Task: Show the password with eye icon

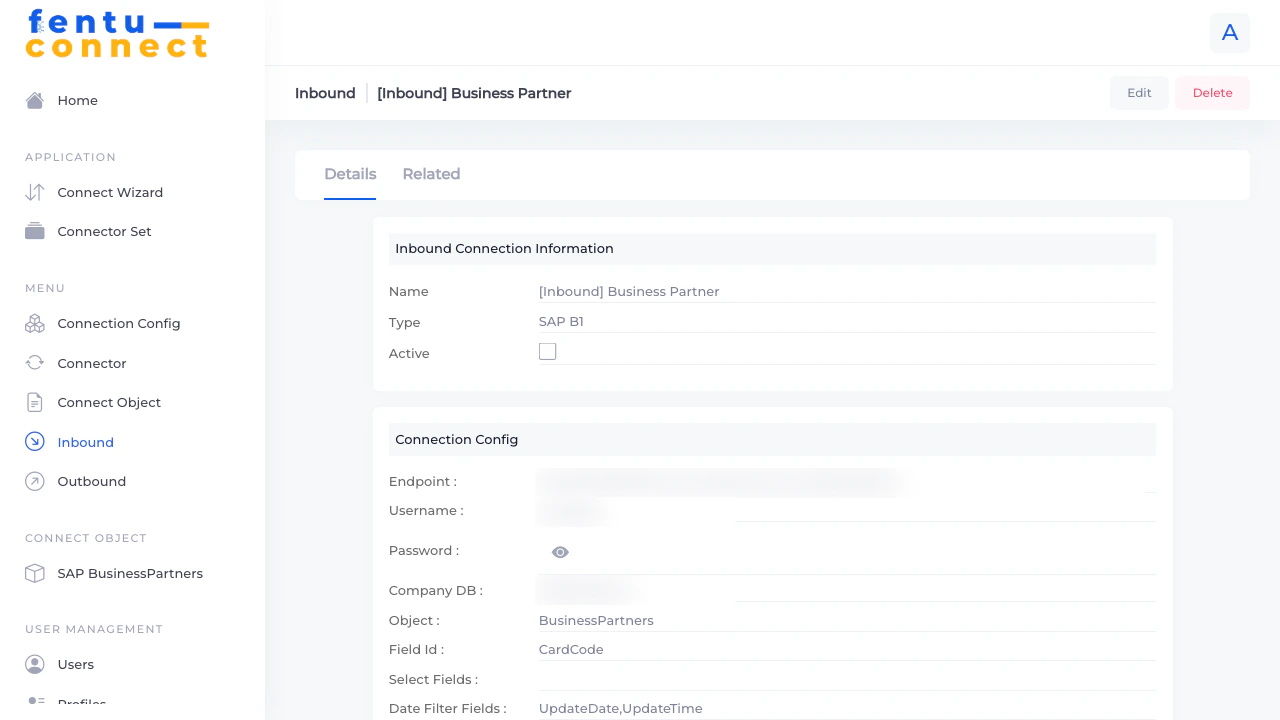Action: [x=560, y=552]
